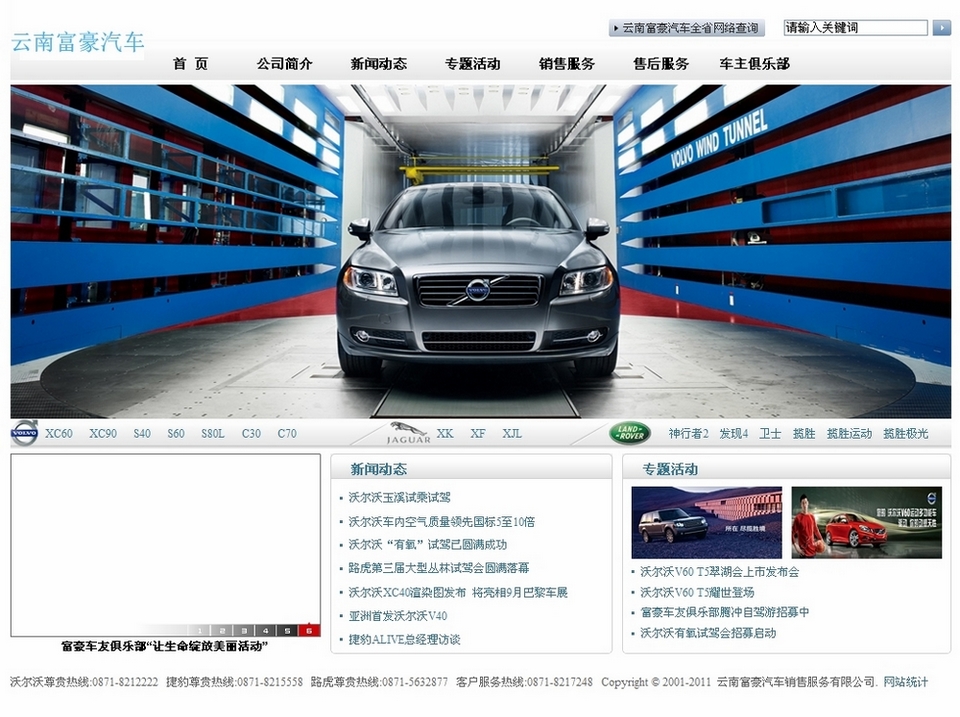Open the 售后服务 menu item
This screenshot has width=960, height=717.
[661, 64]
